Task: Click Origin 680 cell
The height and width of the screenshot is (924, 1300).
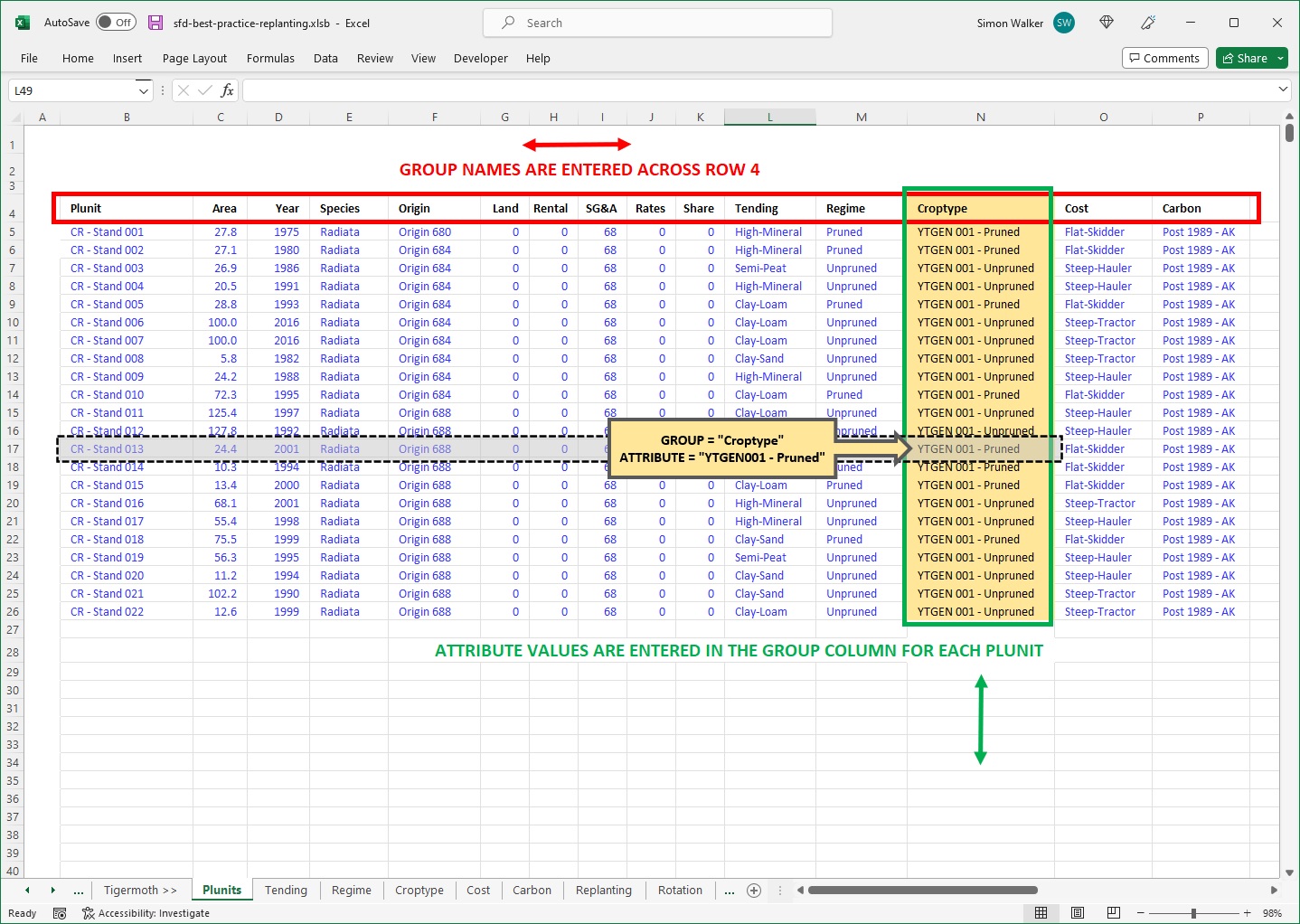Action: (x=434, y=232)
